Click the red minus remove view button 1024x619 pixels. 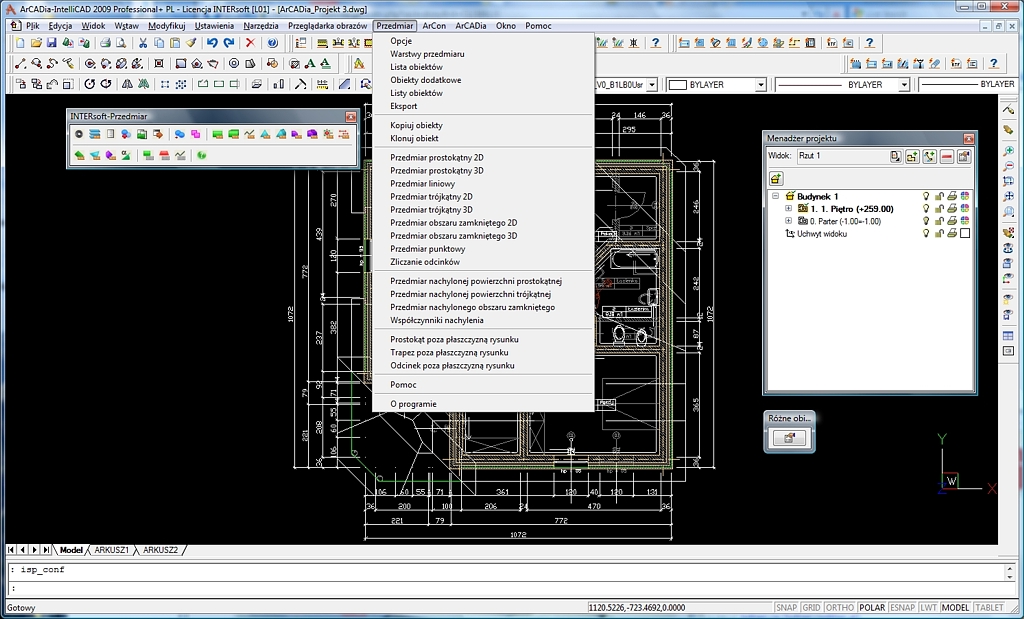pyautogui.click(x=946, y=157)
